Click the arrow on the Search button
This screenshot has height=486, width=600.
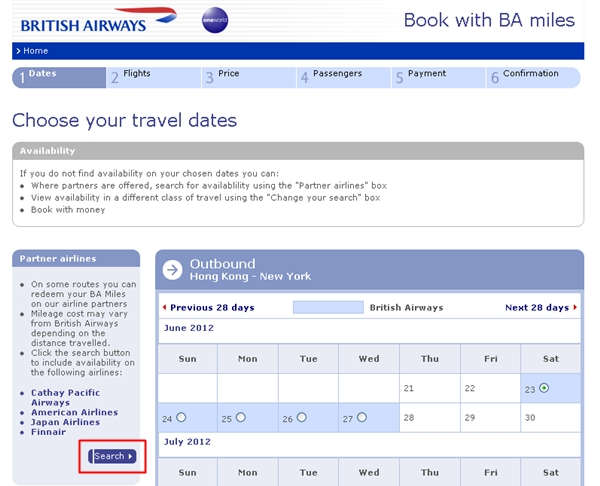click(x=130, y=456)
